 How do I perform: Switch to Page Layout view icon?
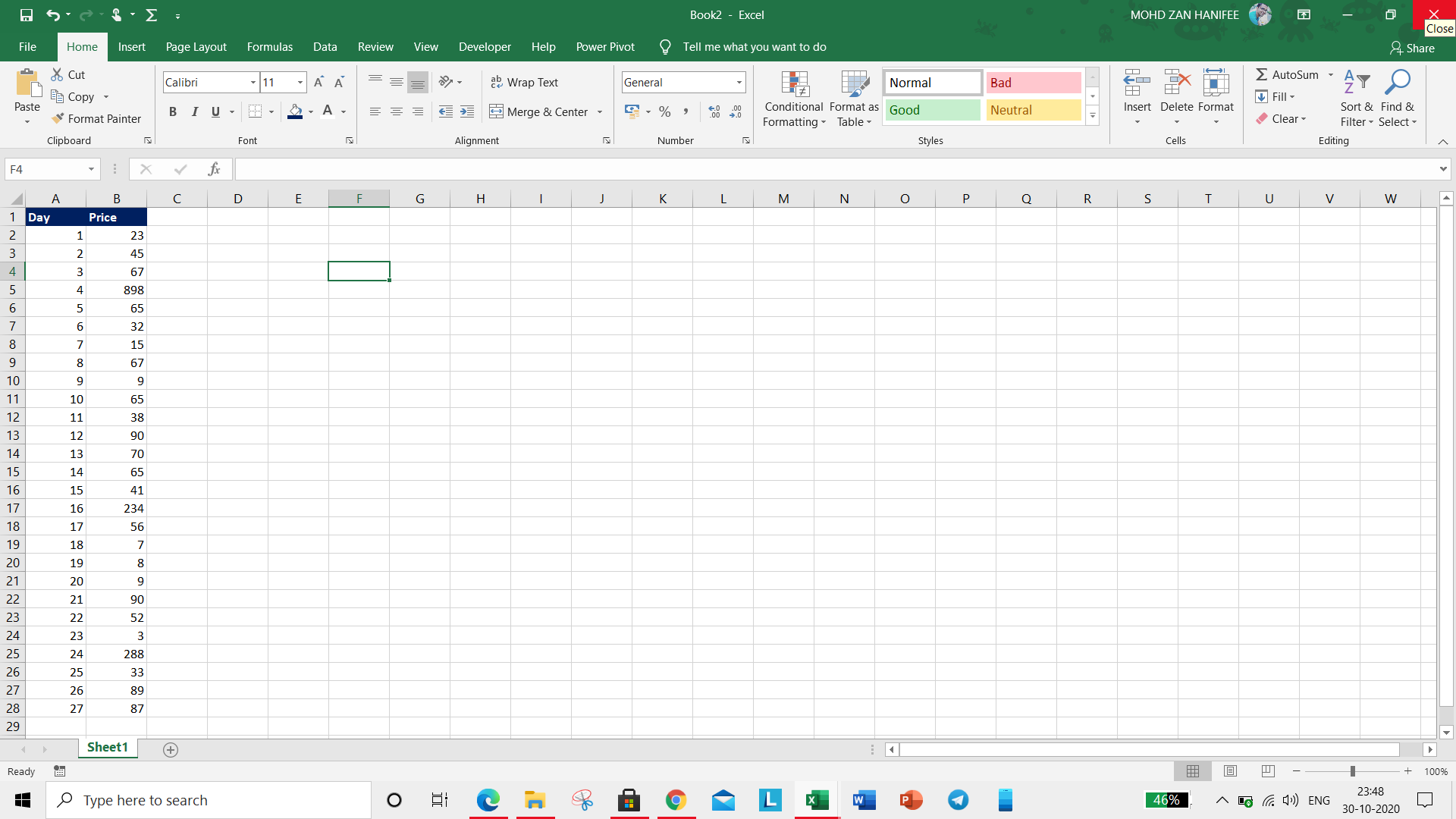pos(1230,771)
